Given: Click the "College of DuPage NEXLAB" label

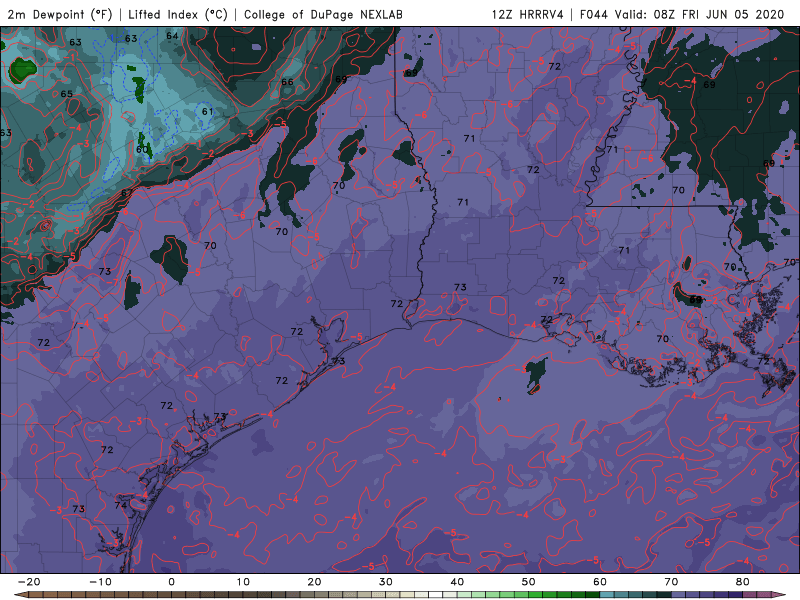Looking at the screenshot, I should (323, 14).
